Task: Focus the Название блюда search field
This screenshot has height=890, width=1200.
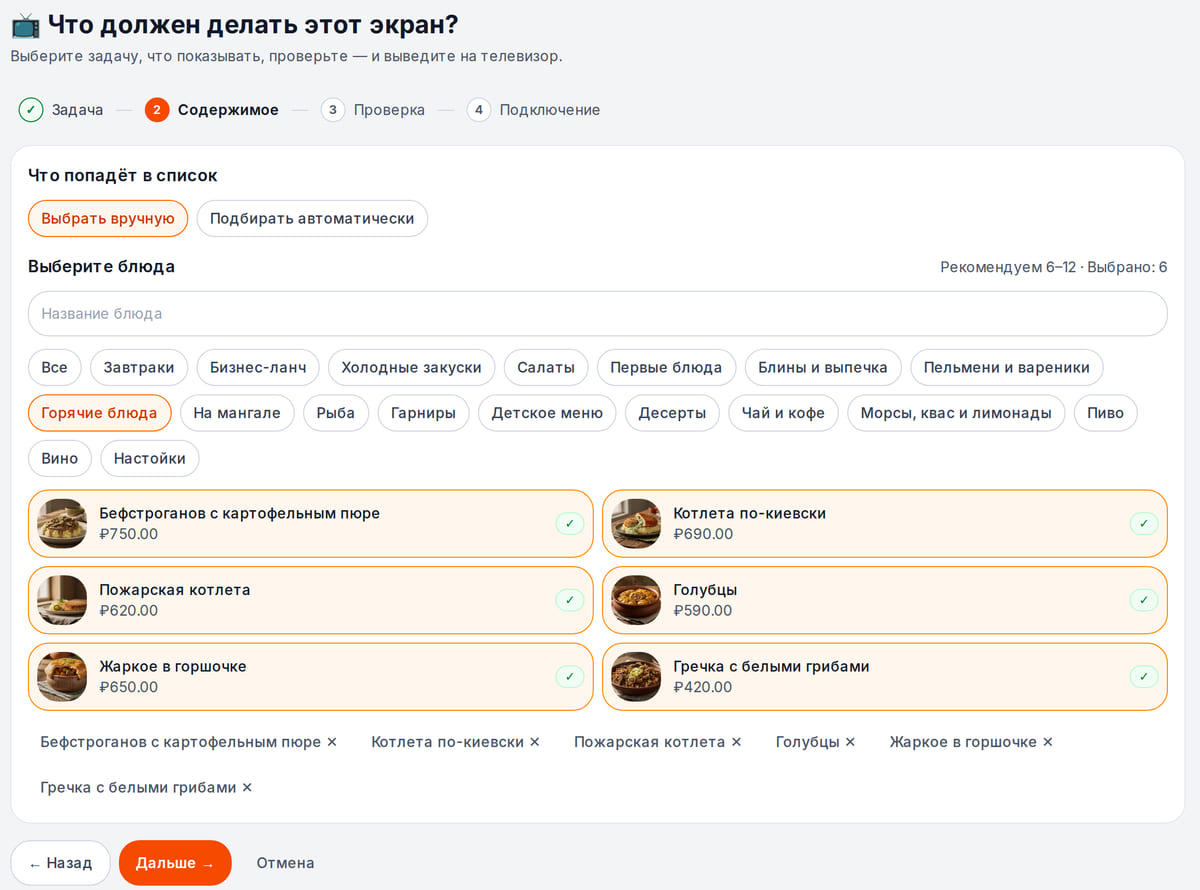Action: click(x=598, y=314)
